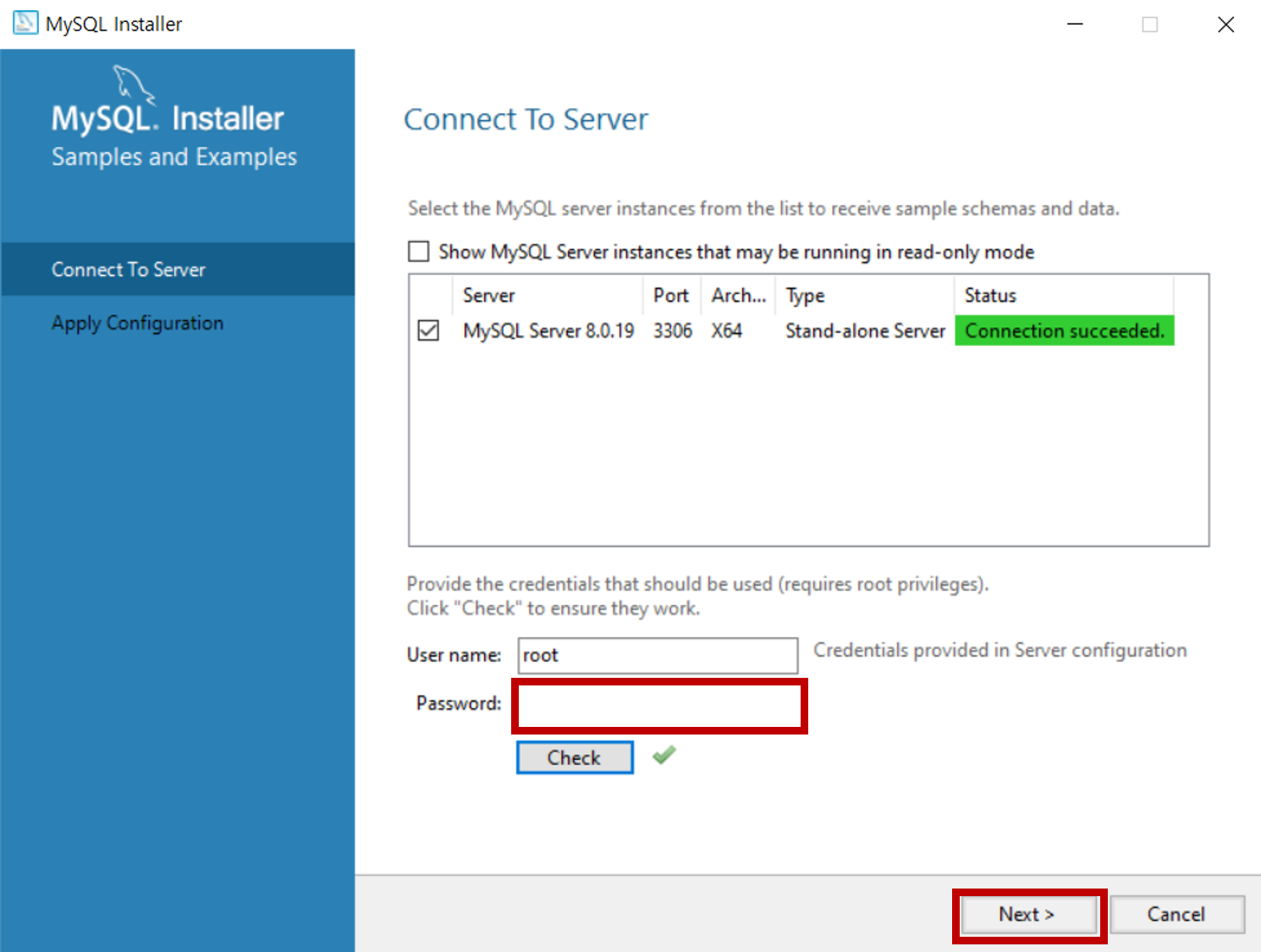Cancel the installer wizard
Viewport: 1261px width, 952px height.
pos(1176,915)
